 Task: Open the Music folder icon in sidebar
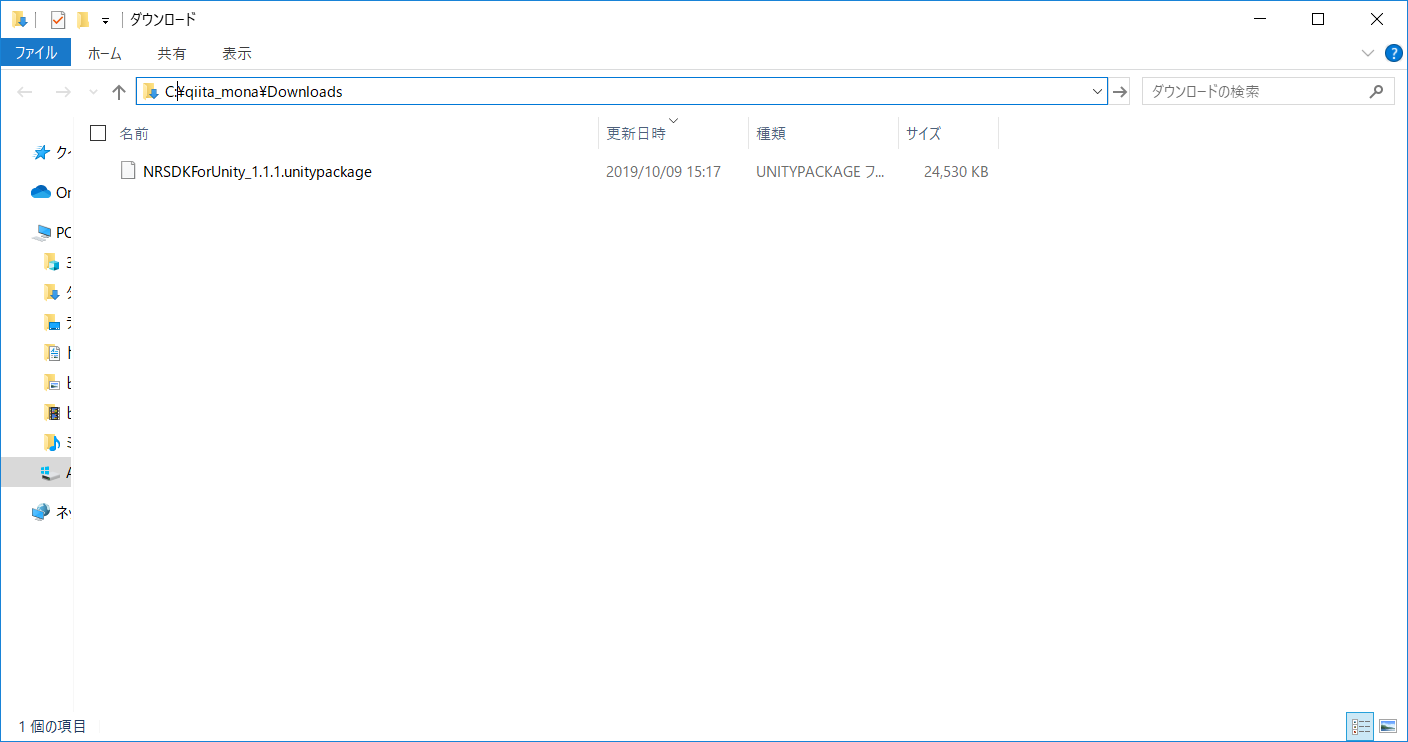pyautogui.click(x=53, y=442)
